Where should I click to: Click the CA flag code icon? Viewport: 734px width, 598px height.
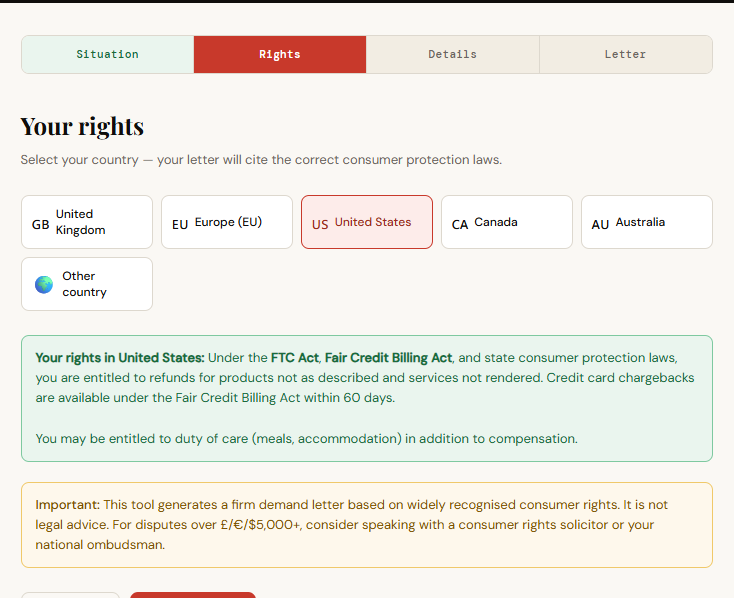[460, 224]
